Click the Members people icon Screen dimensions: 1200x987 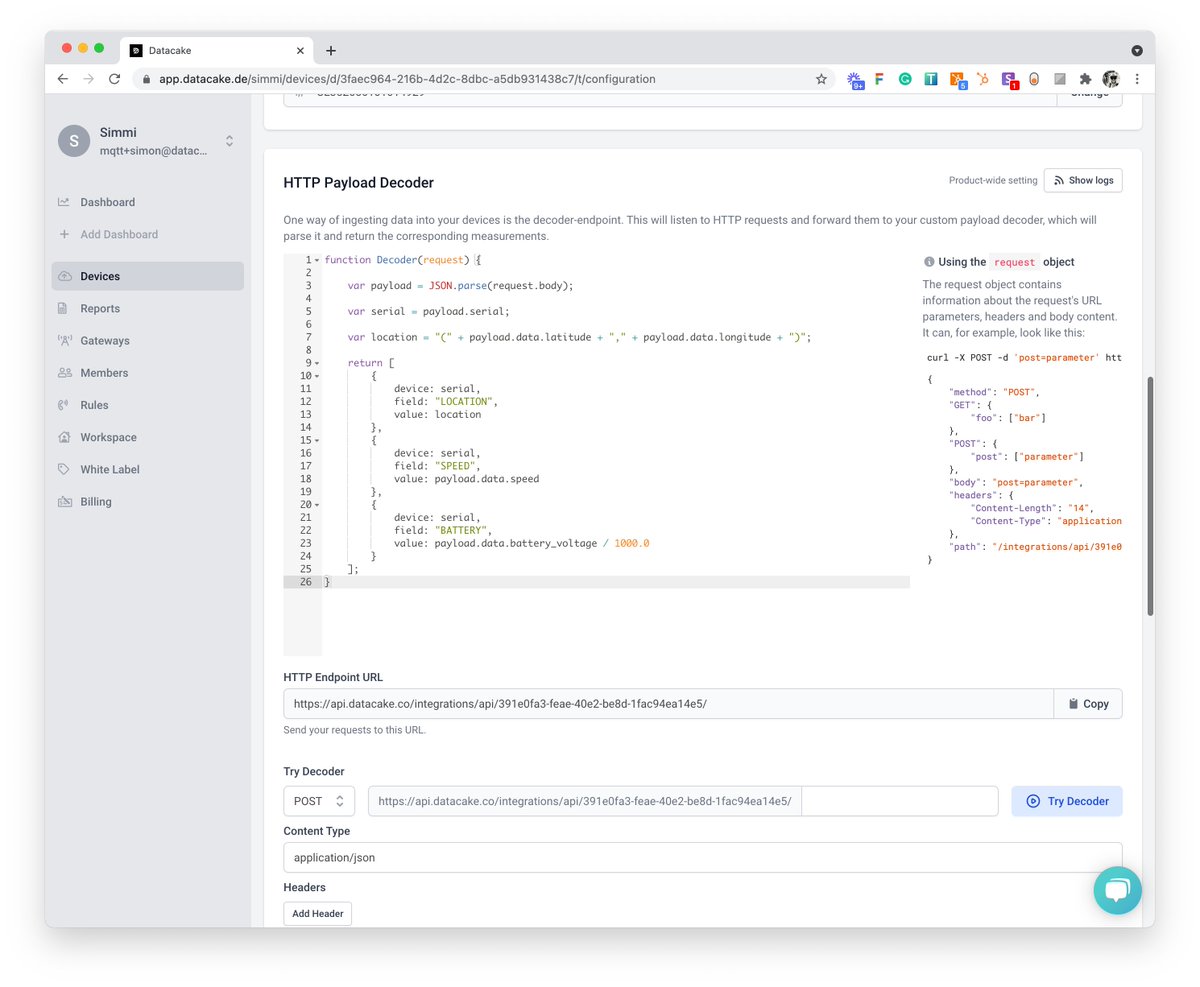click(64, 372)
